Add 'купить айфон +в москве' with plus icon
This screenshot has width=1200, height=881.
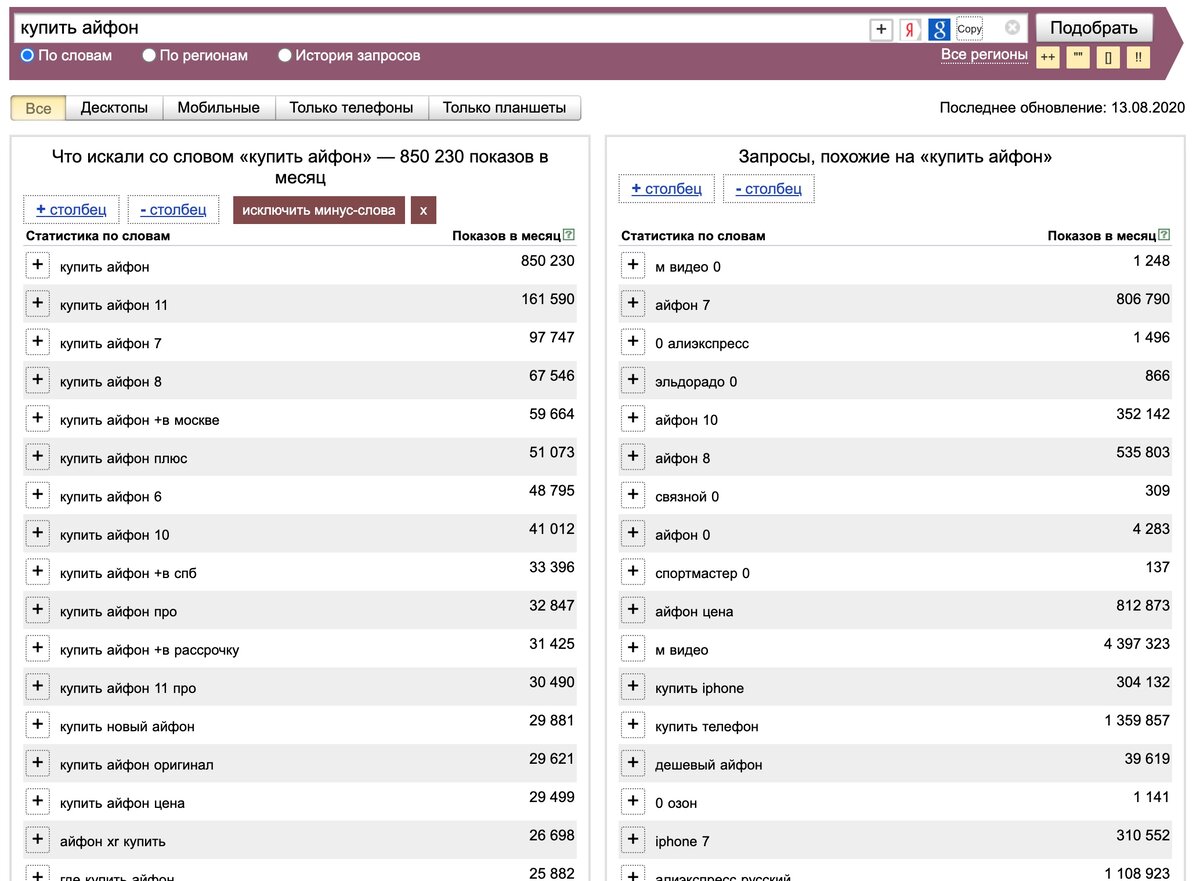pyautogui.click(x=38, y=418)
